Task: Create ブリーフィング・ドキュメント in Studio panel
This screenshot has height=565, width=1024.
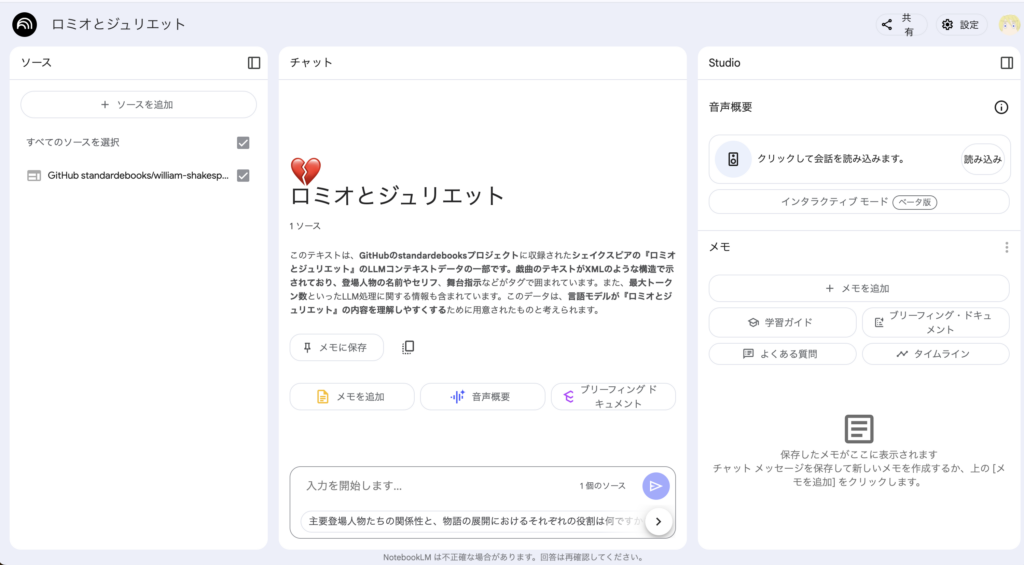Action: point(936,322)
